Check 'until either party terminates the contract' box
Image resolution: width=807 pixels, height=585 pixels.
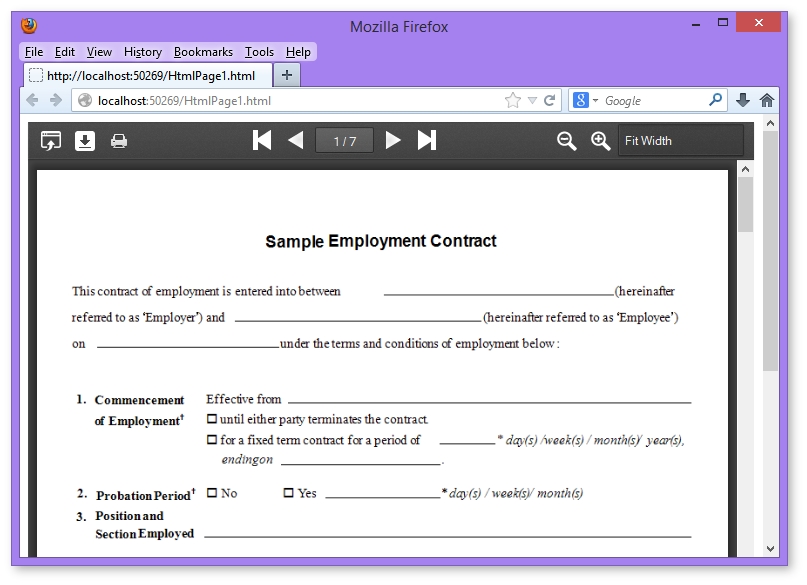click(212, 419)
